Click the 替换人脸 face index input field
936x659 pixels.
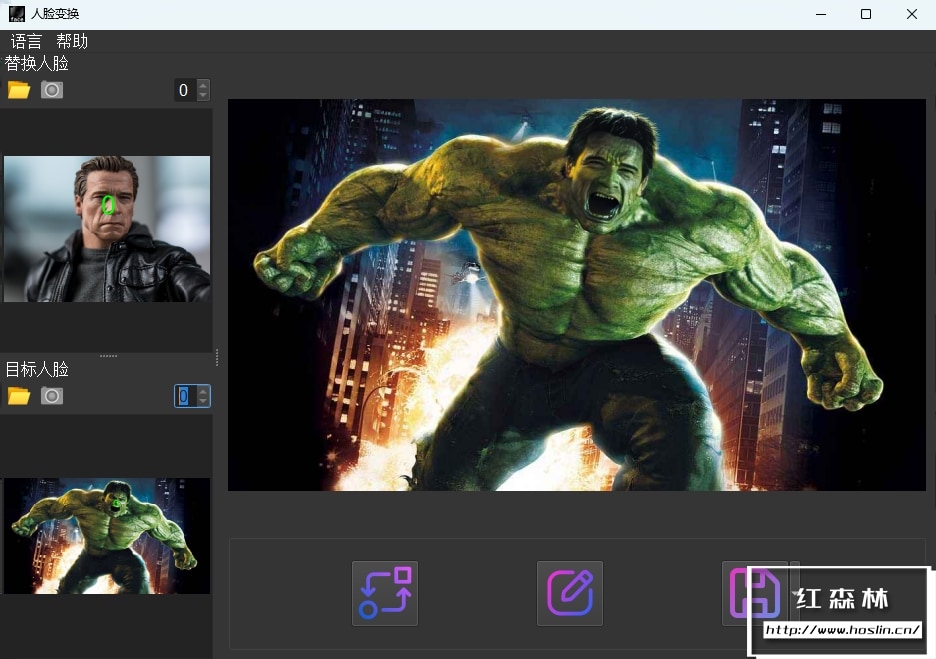click(186, 90)
